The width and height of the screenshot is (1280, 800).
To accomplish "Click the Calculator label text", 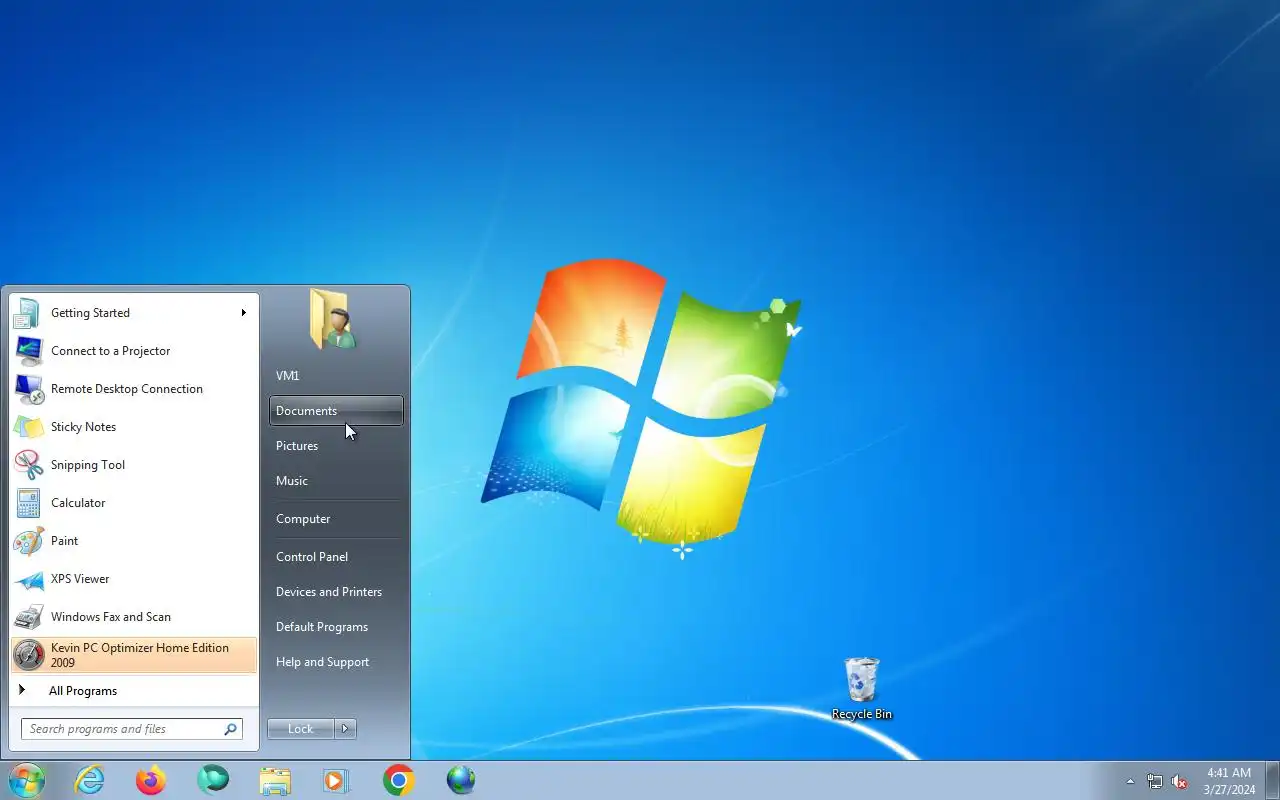I will 78,503.
